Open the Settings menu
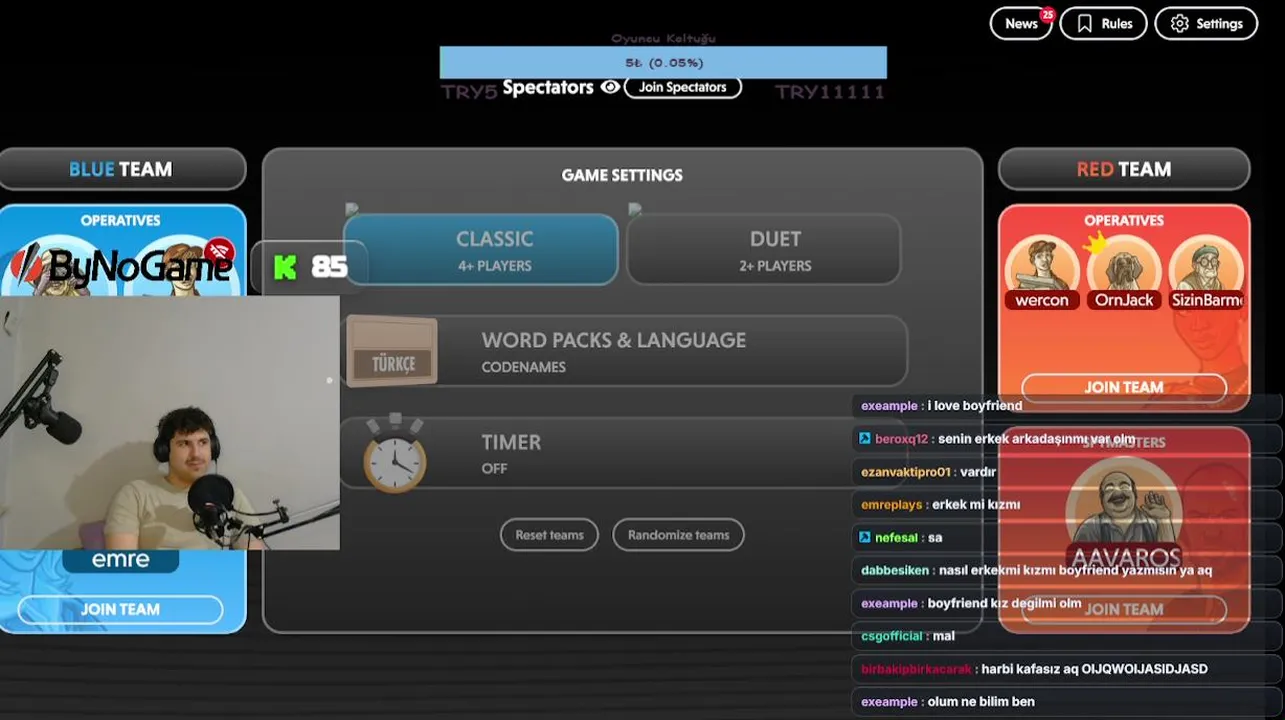This screenshot has height=720, width=1285. click(1206, 24)
